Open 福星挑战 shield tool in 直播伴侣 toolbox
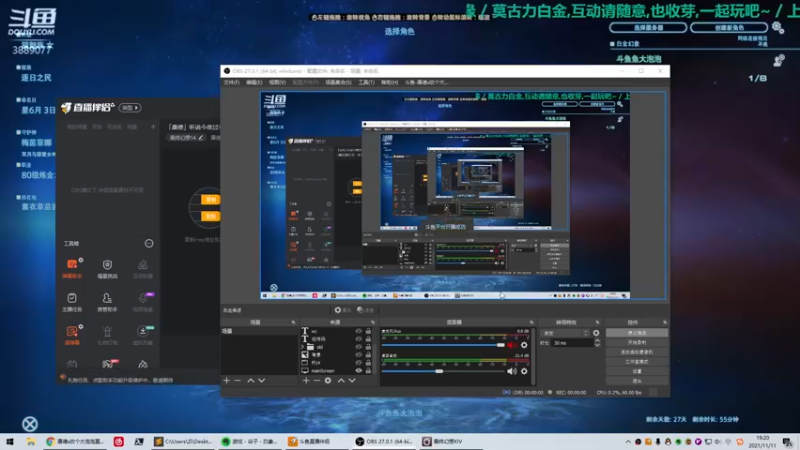Screen dimensions: 800x450 click(x=107, y=268)
